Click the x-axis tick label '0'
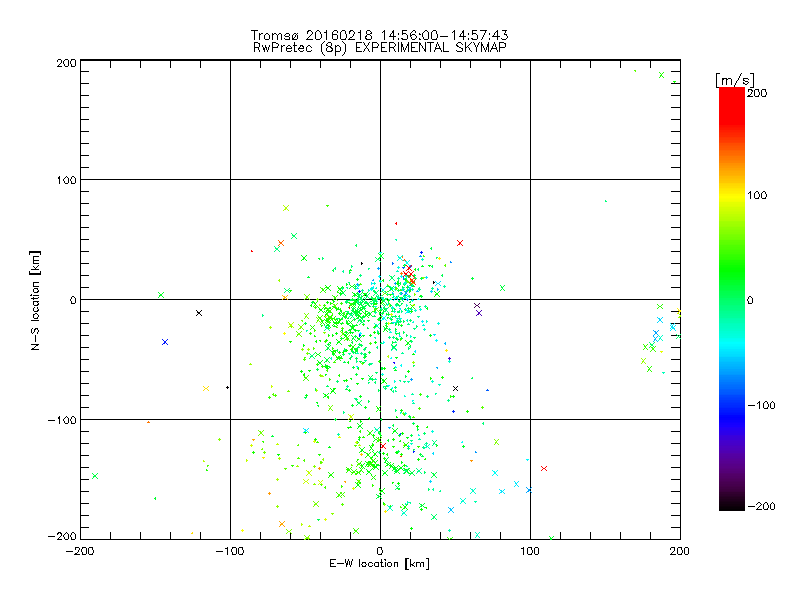 click(x=380, y=552)
